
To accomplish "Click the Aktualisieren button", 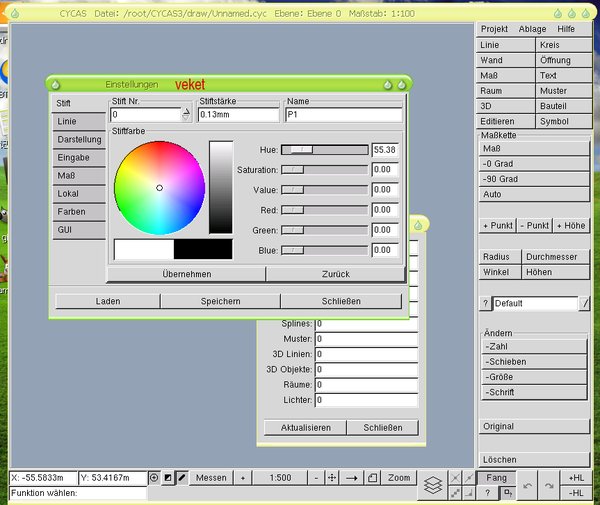I will (x=305, y=427).
